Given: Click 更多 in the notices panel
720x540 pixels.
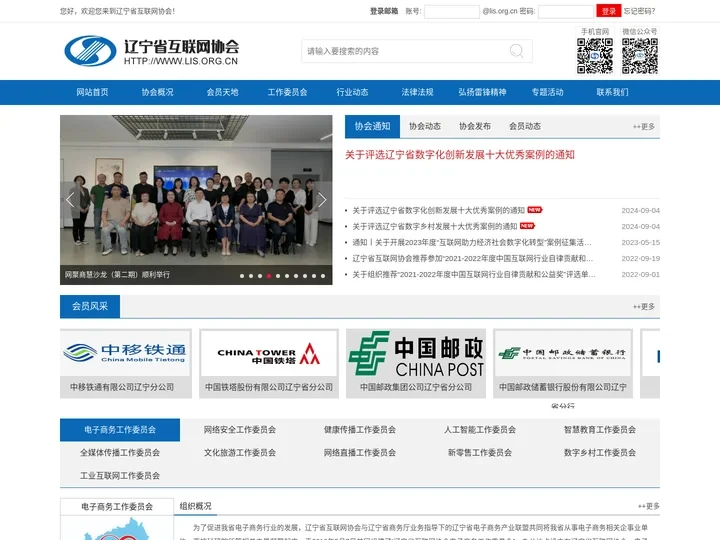Looking at the screenshot, I should coord(644,127).
